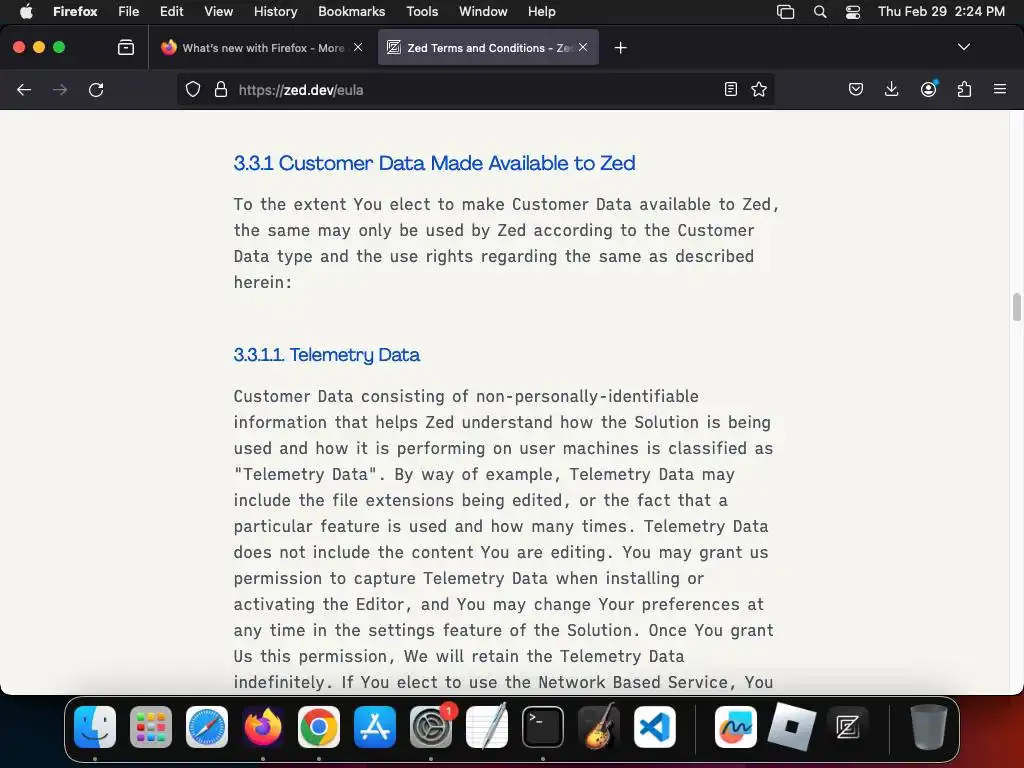
Task: Click 3.3.1.1 Telemetry Data heading link
Action: [327, 355]
